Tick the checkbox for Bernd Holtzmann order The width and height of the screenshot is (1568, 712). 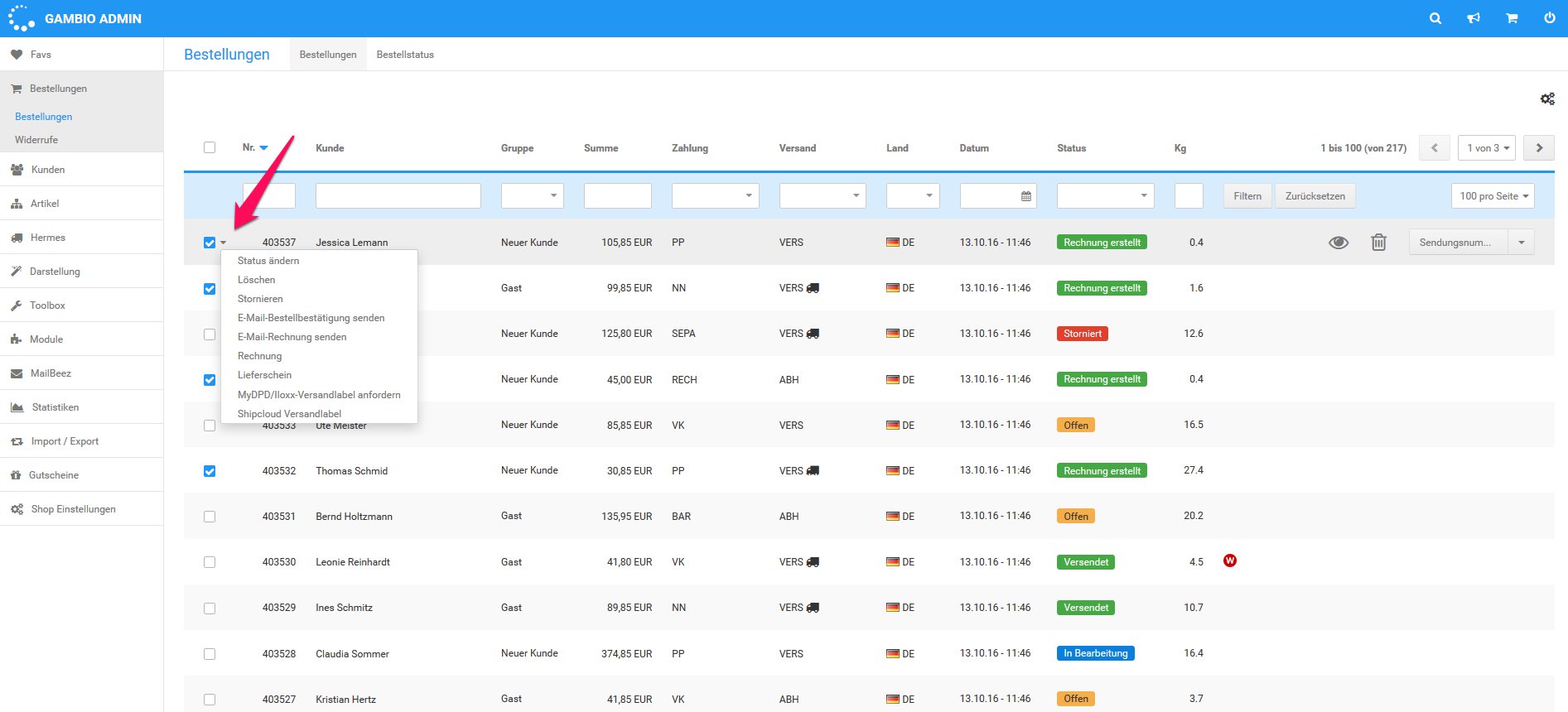pos(210,517)
